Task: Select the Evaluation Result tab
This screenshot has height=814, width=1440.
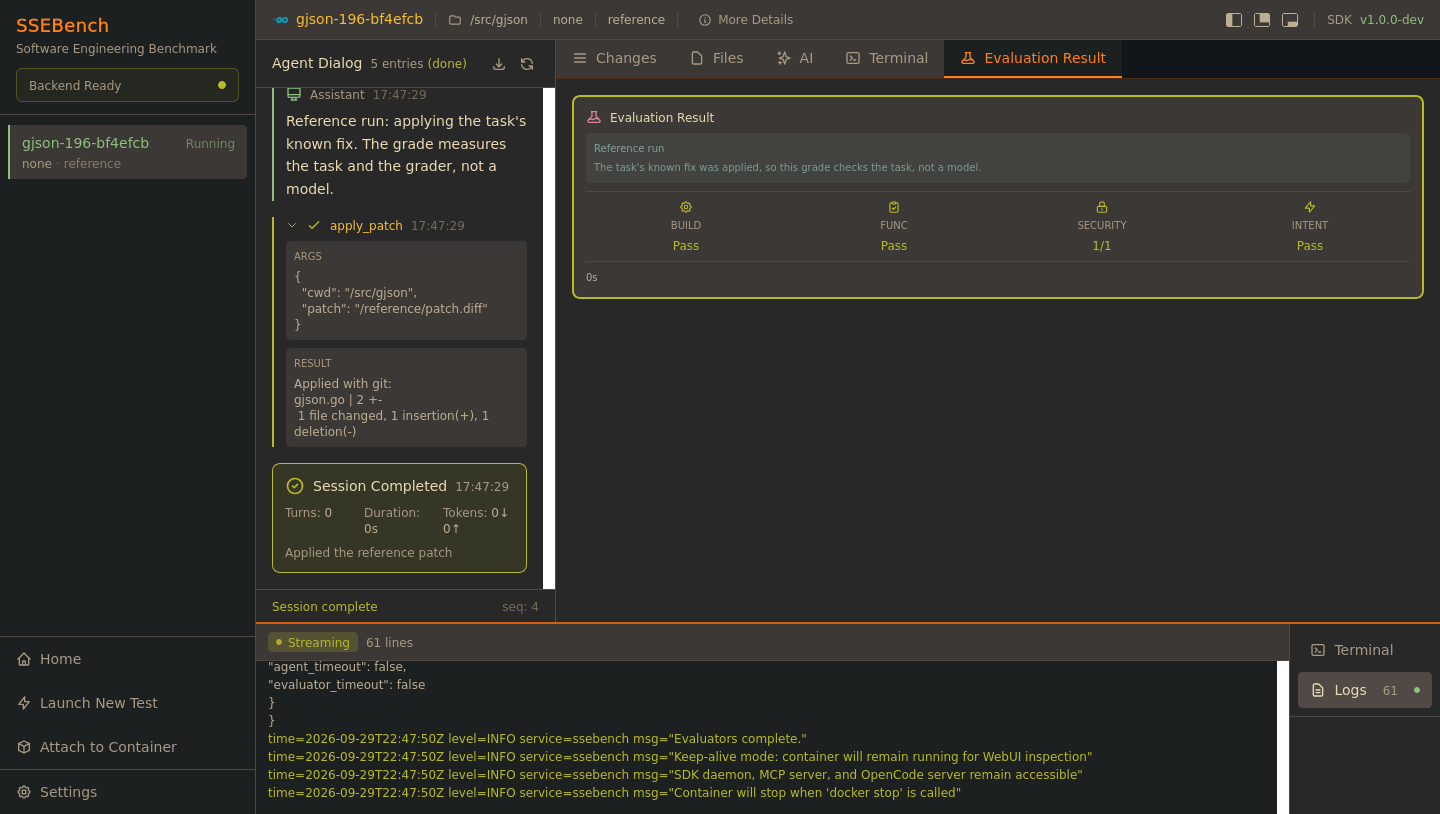Action: (x=1033, y=58)
